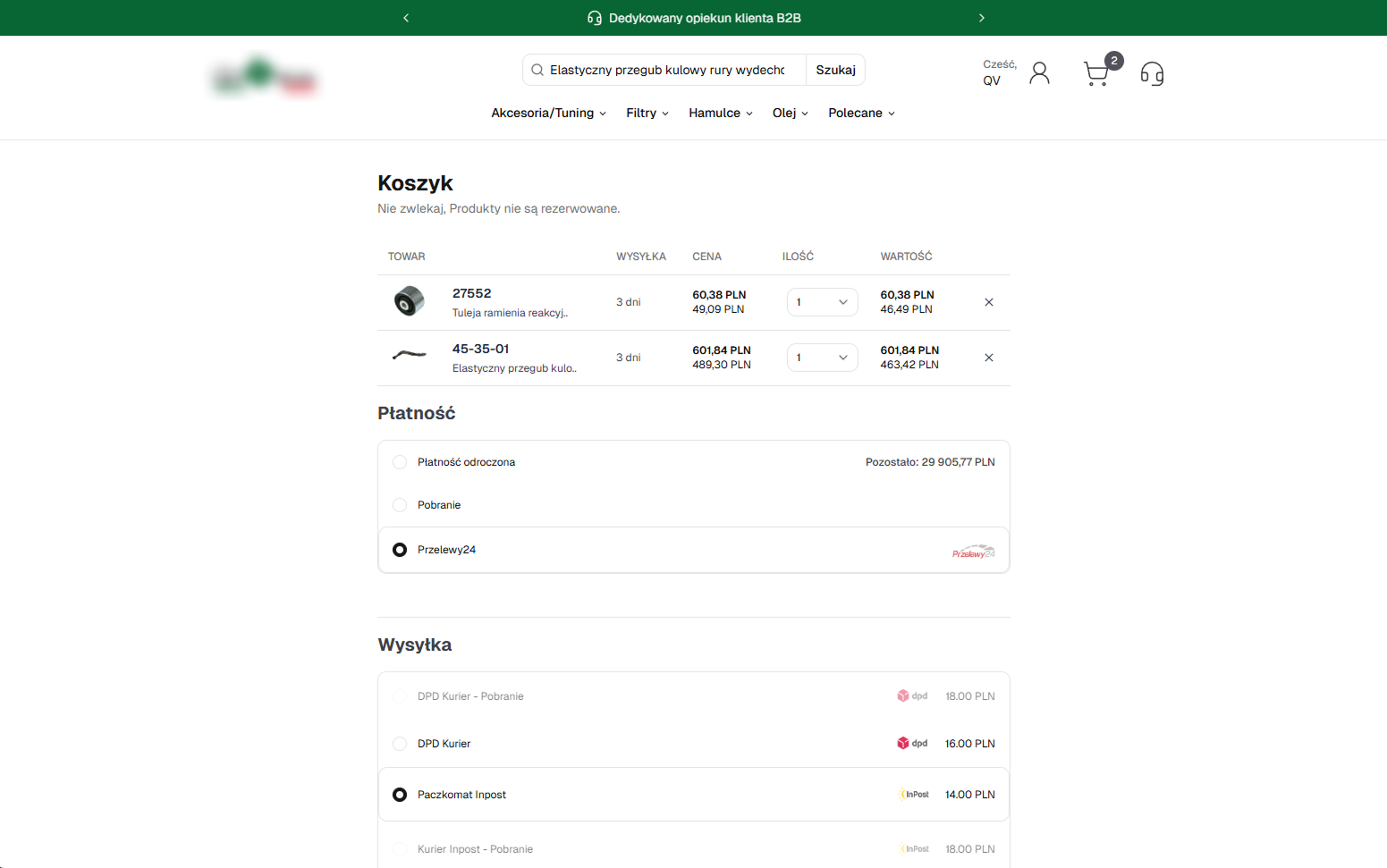Open the headset support icon in header

point(1152,73)
